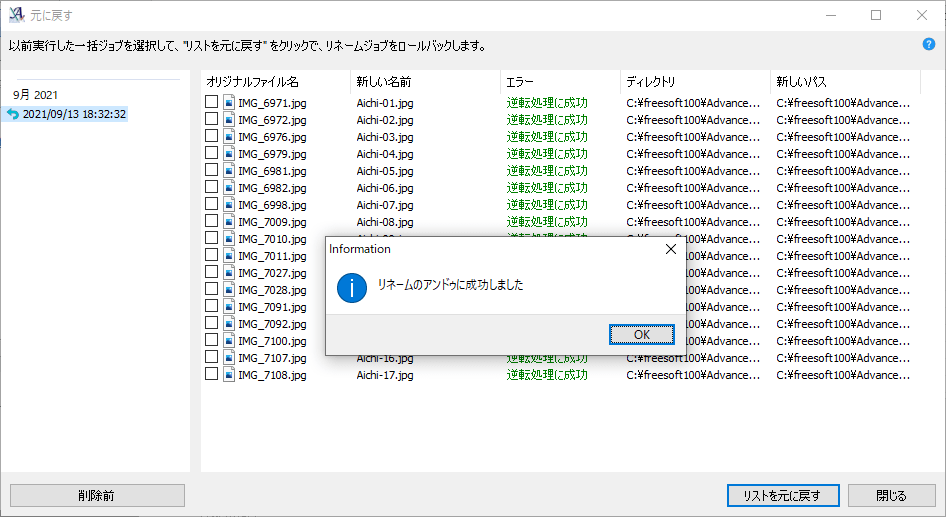946x517 pixels.
Task: Click the 閉じる button
Action: click(x=891, y=495)
